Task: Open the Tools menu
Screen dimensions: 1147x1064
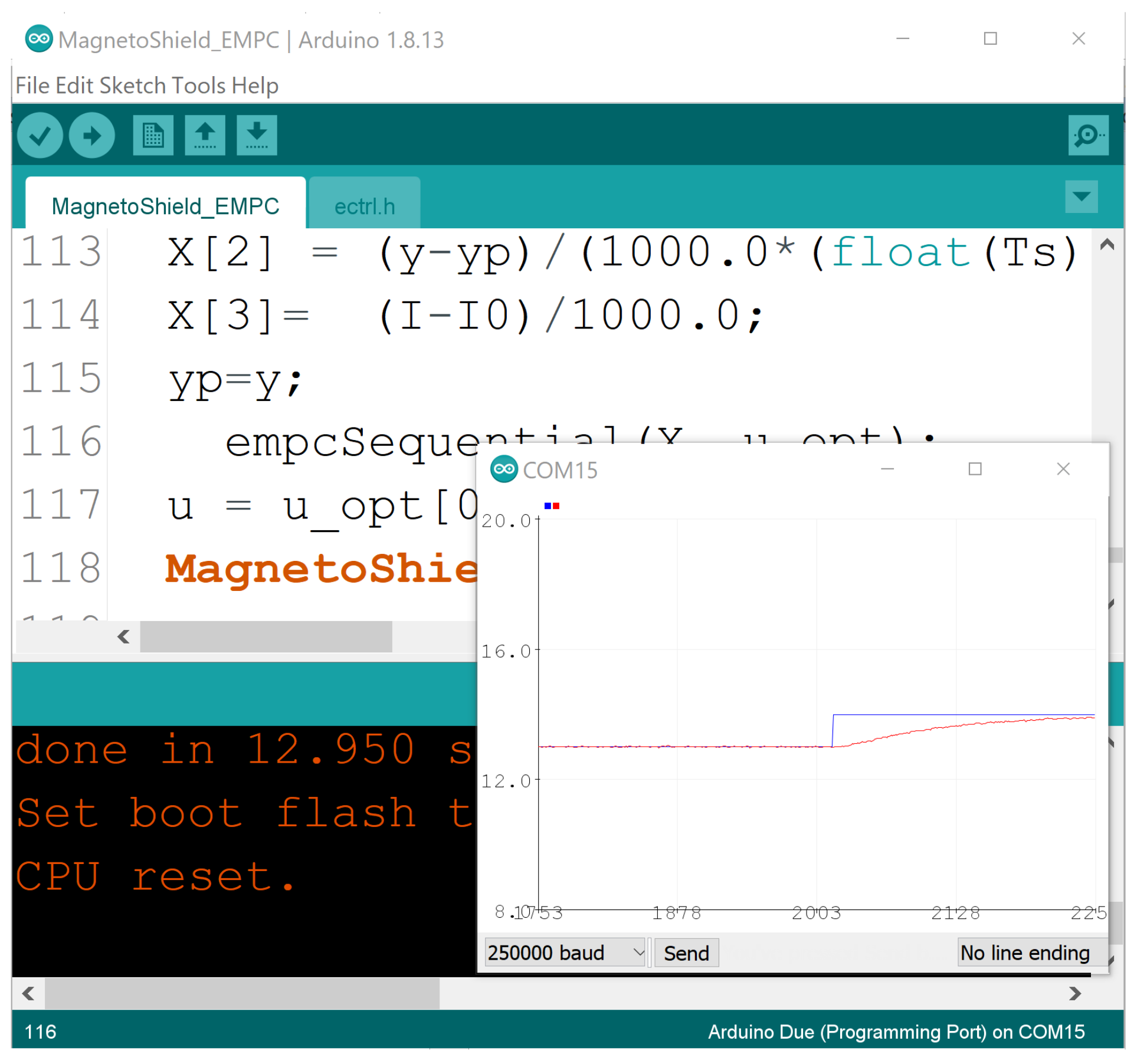Action: point(199,86)
